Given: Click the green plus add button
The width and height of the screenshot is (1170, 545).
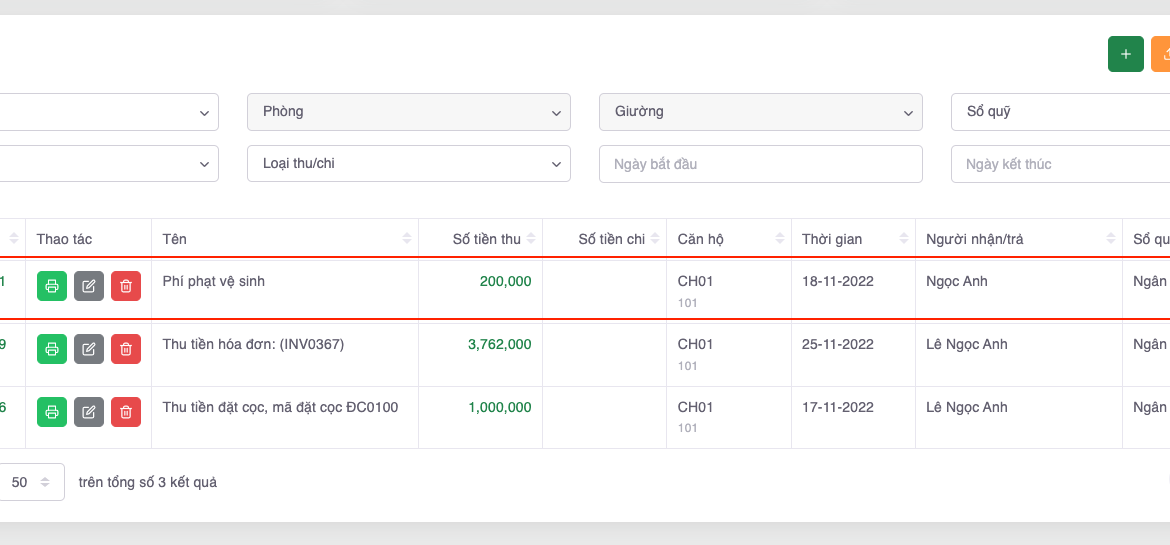Looking at the screenshot, I should [1125, 54].
